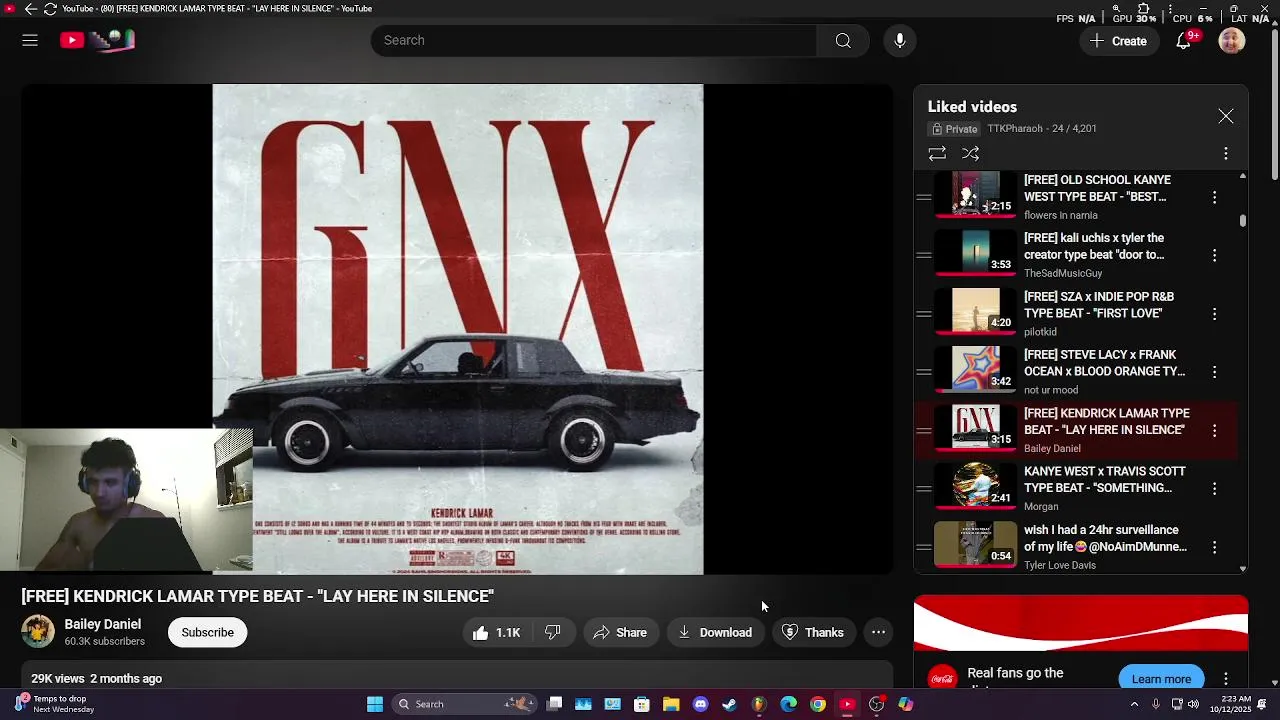Select wish I had a 24hr surveillance title
The height and width of the screenshot is (720, 1280).
point(1105,538)
